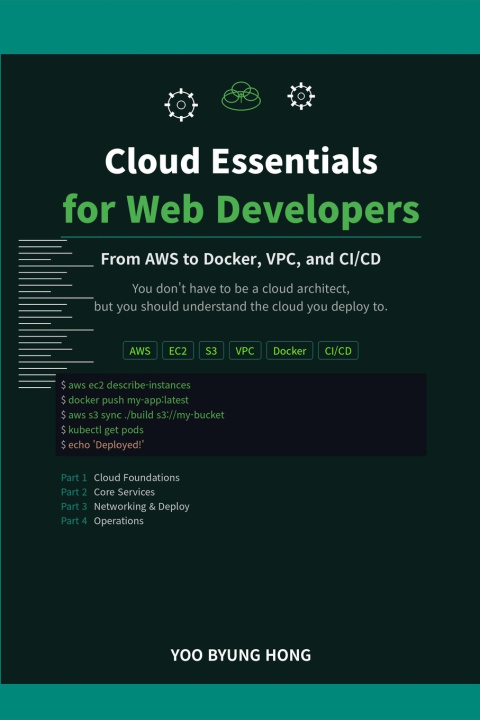Click 'Part 1' label

[x=73, y=478]
